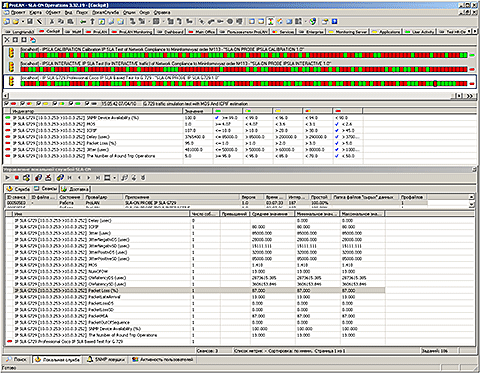Viewport: 480px width, 373px height.
Task: Toggle the red status filter checkbox
Action: tap(7, 104)
